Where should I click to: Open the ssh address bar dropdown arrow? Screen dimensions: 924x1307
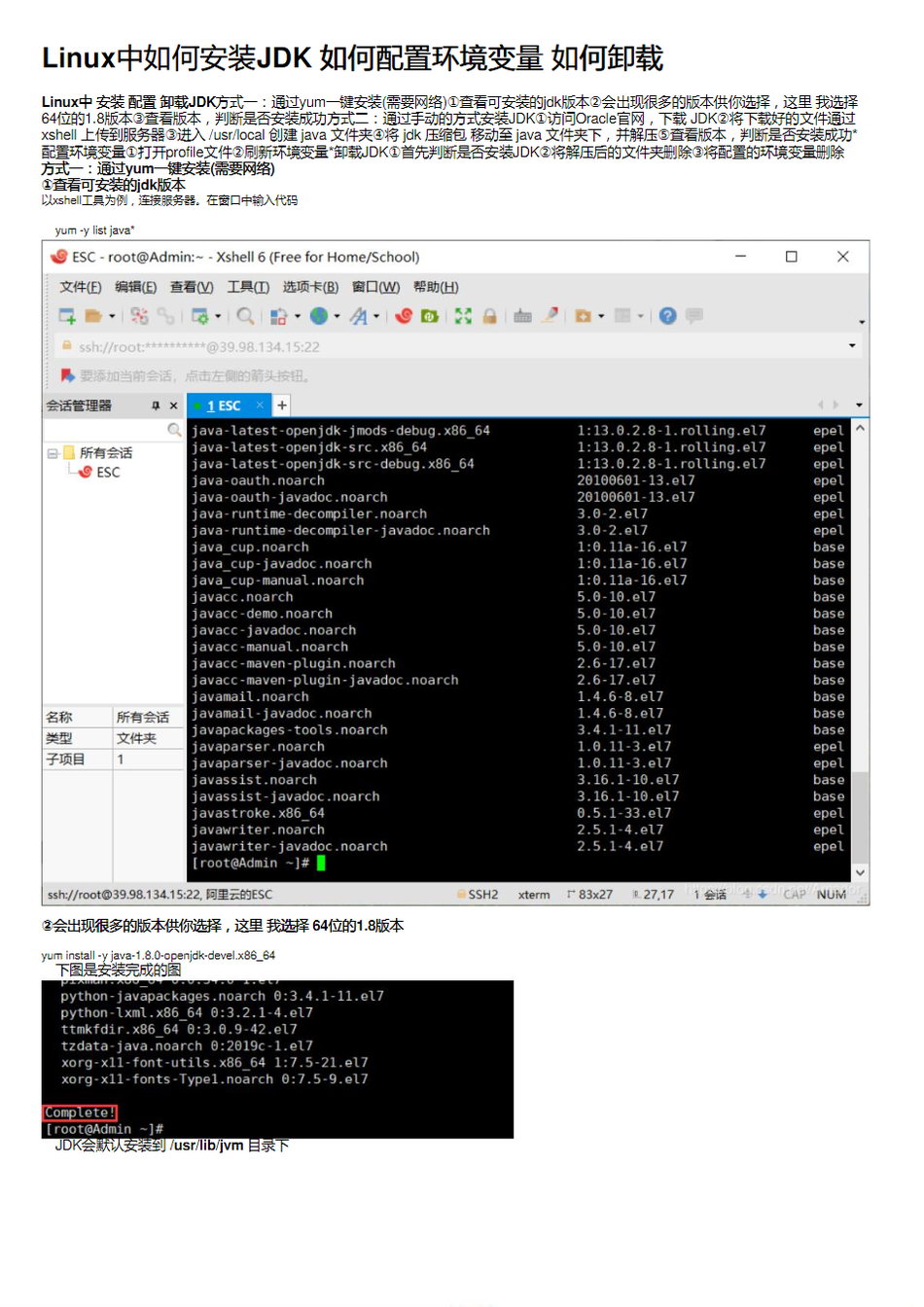pos(852,346)
